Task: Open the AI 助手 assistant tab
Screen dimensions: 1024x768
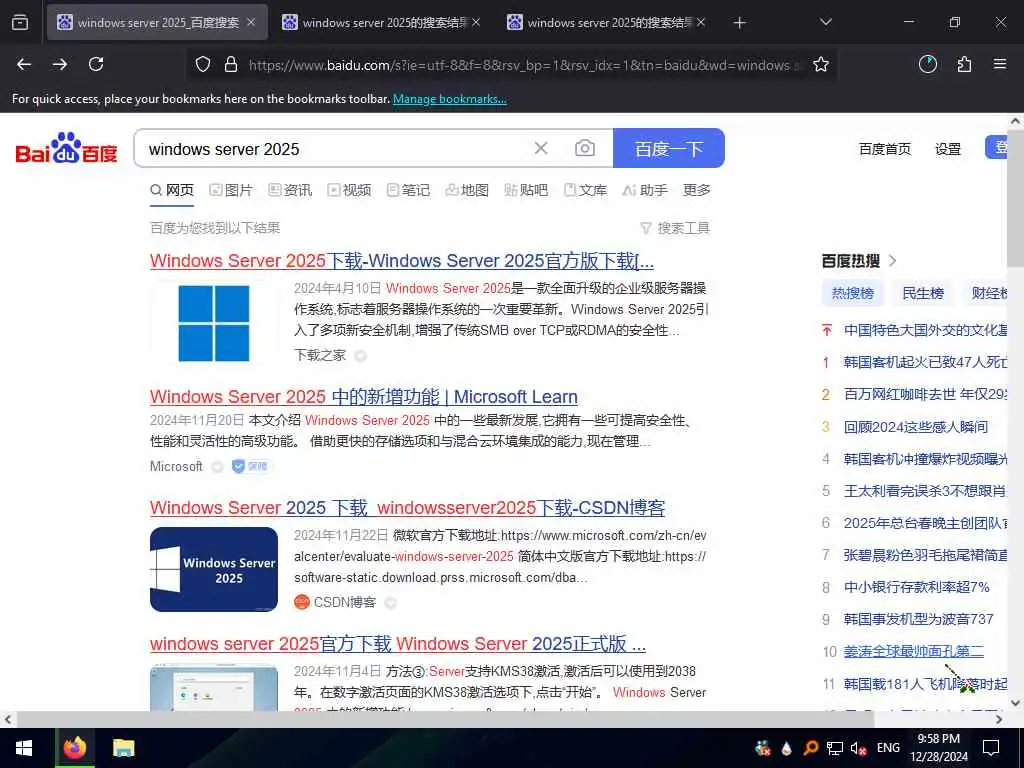Action: [x=645, y=190]
